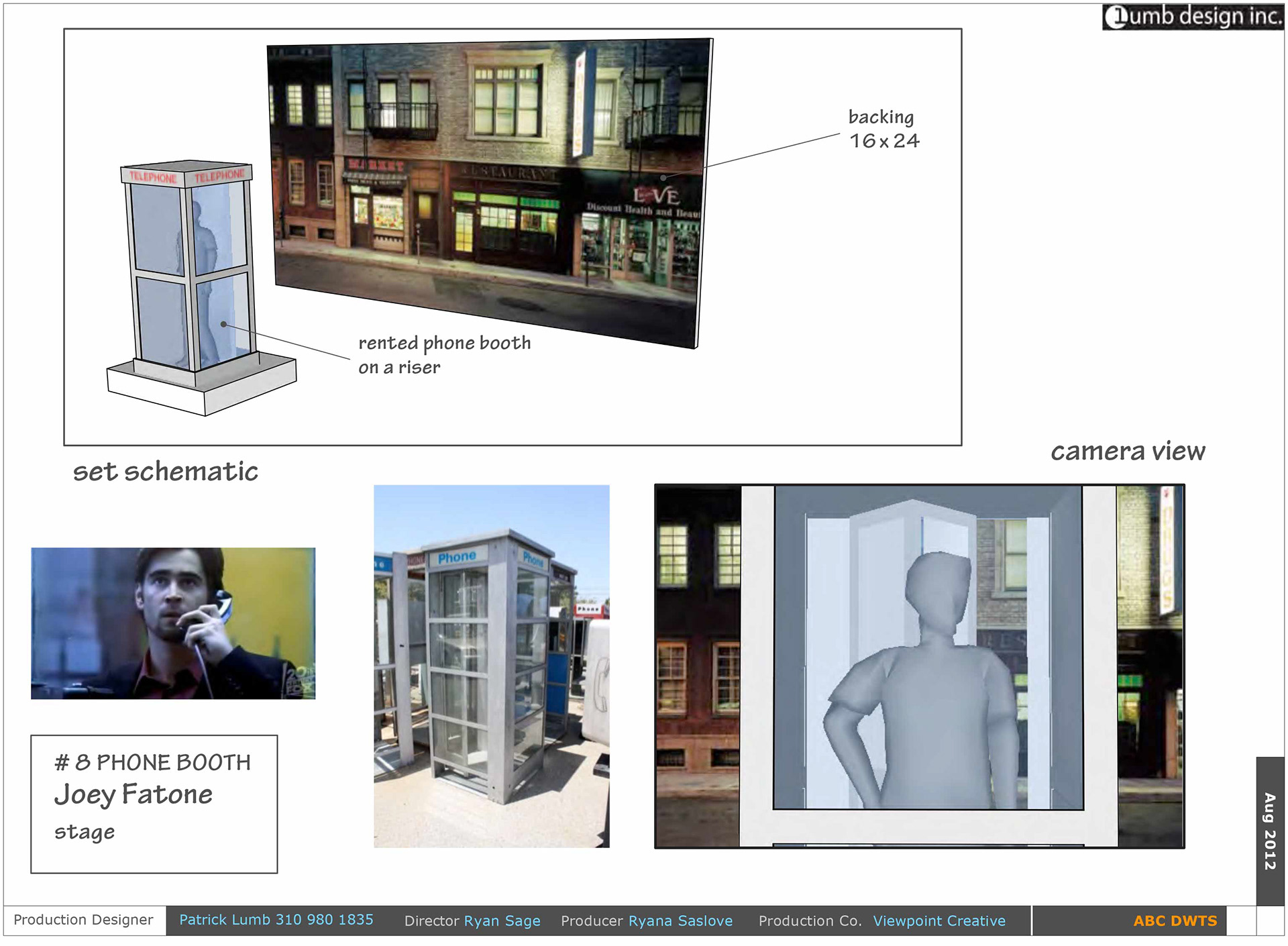This screenshot has width=1288, height=946.
Task: Click the '# 8 PHONE BOOTH' title text
Action: tap(153, 763)
